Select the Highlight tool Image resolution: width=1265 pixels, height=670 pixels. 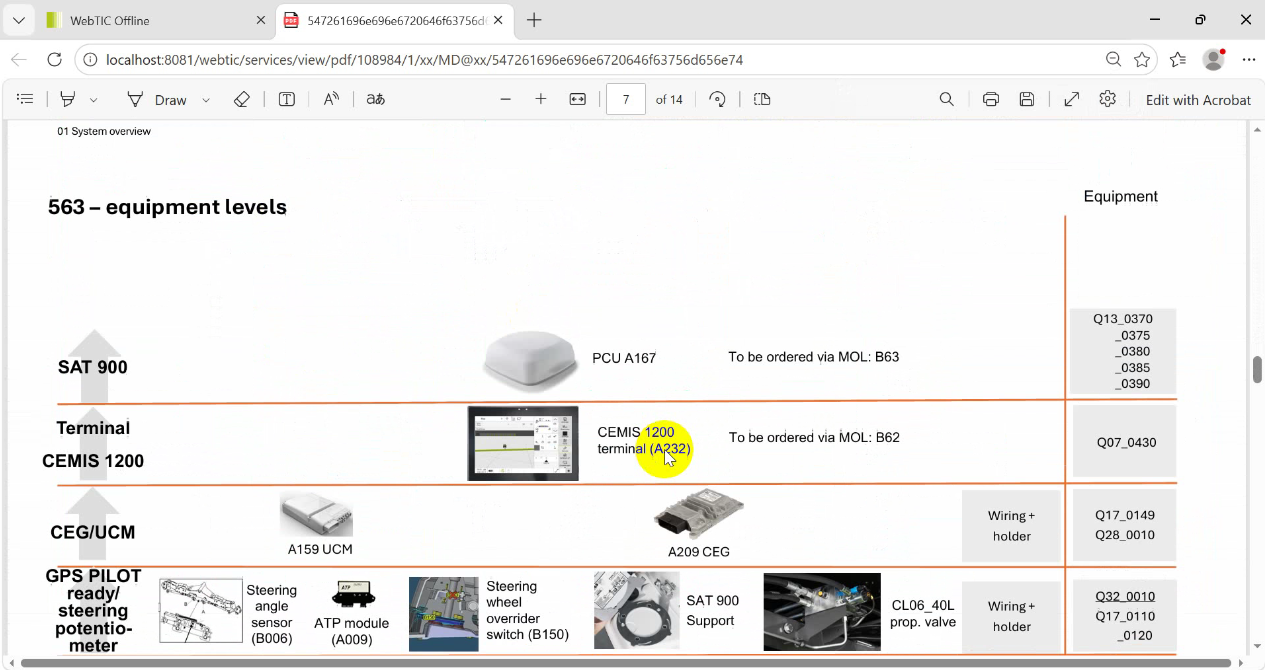coord(68,99)
